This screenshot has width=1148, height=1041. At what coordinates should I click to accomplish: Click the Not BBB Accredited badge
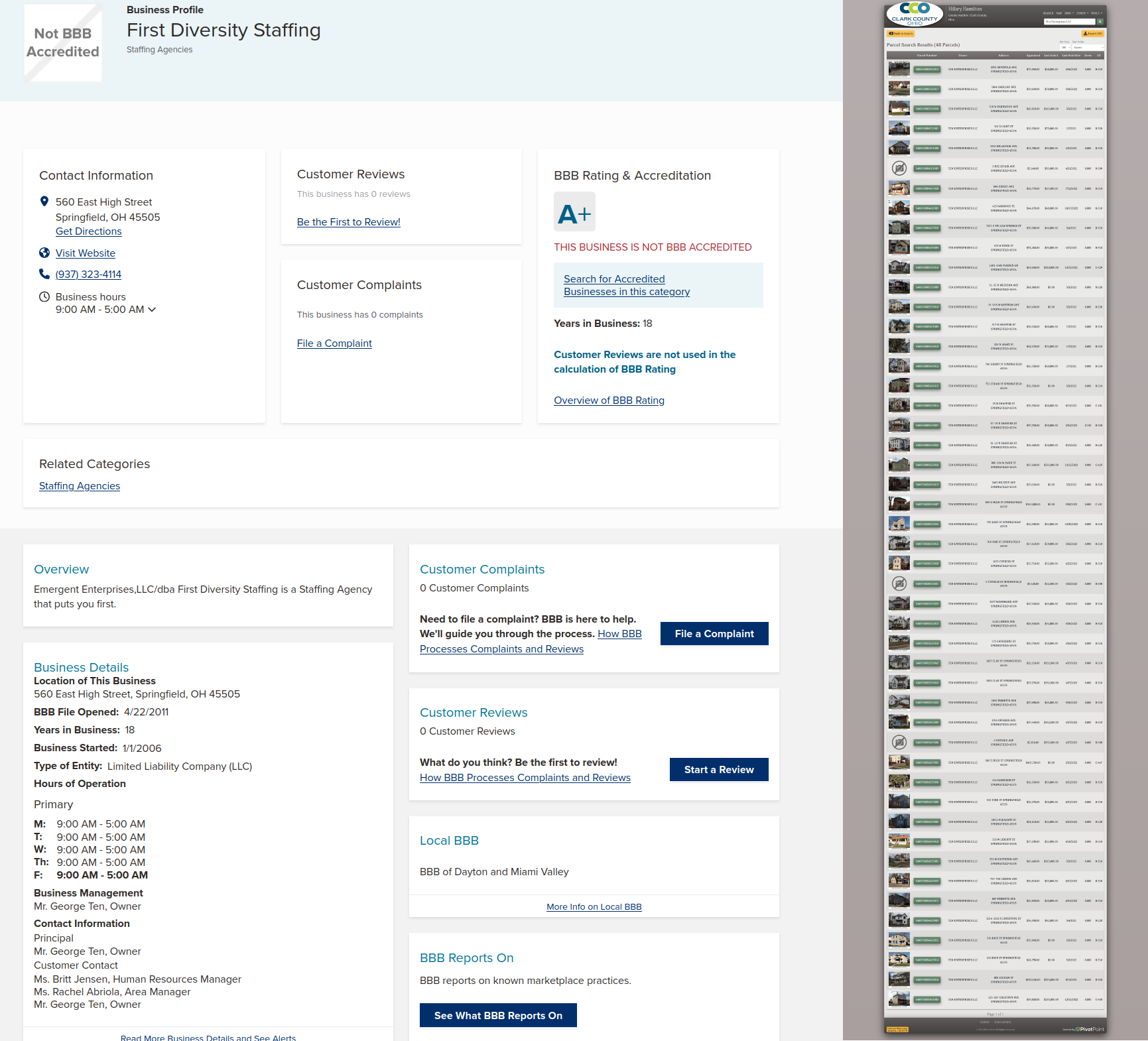click(x=63, y=42)
